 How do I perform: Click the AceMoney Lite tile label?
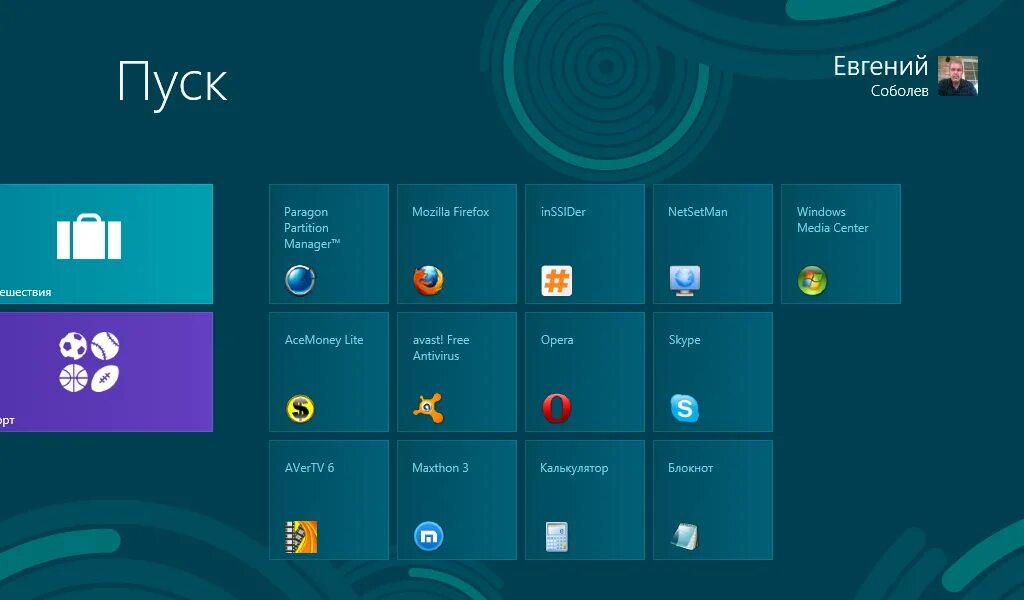click(324, 339)
